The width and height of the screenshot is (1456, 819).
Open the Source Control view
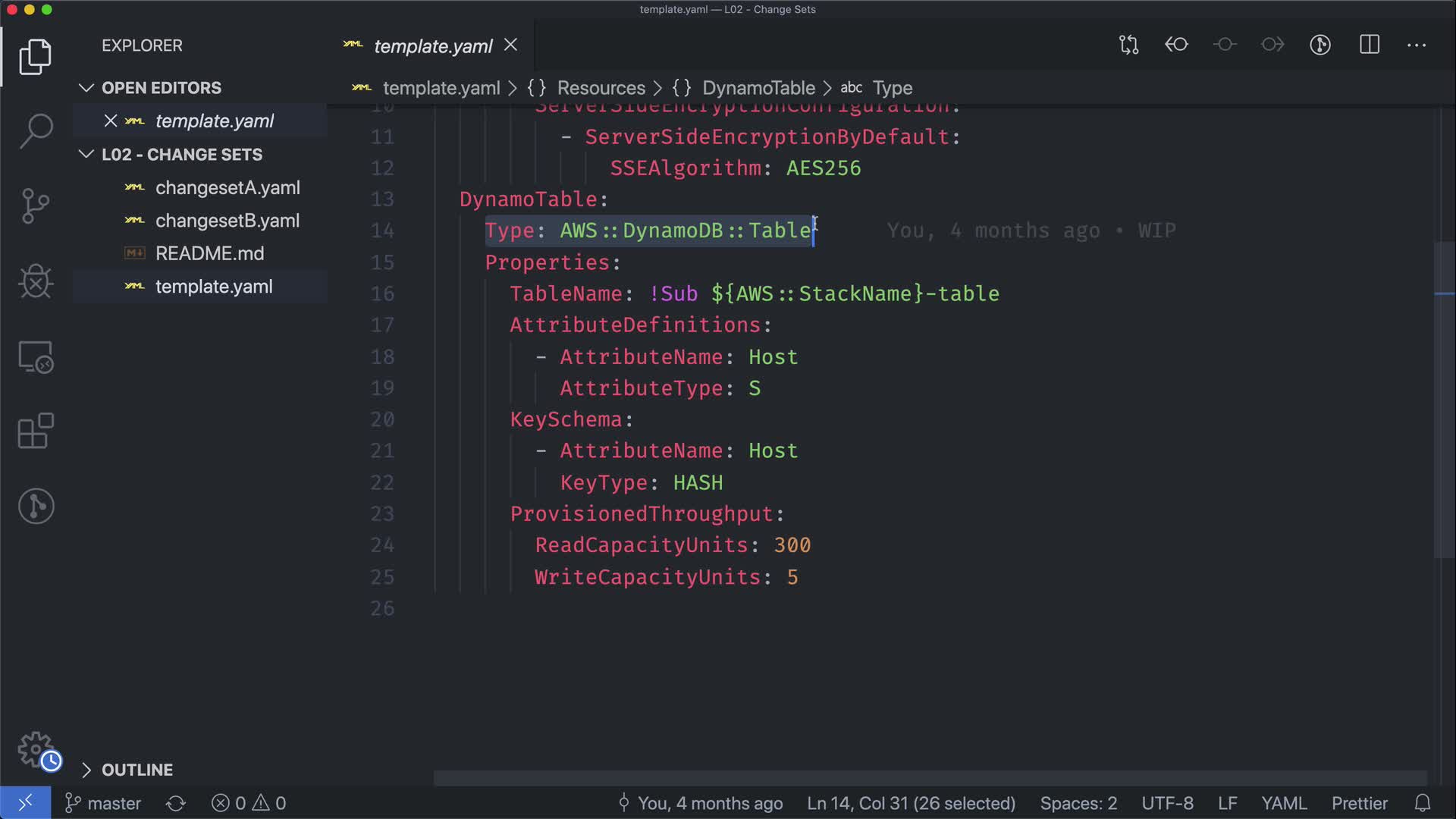36,206
